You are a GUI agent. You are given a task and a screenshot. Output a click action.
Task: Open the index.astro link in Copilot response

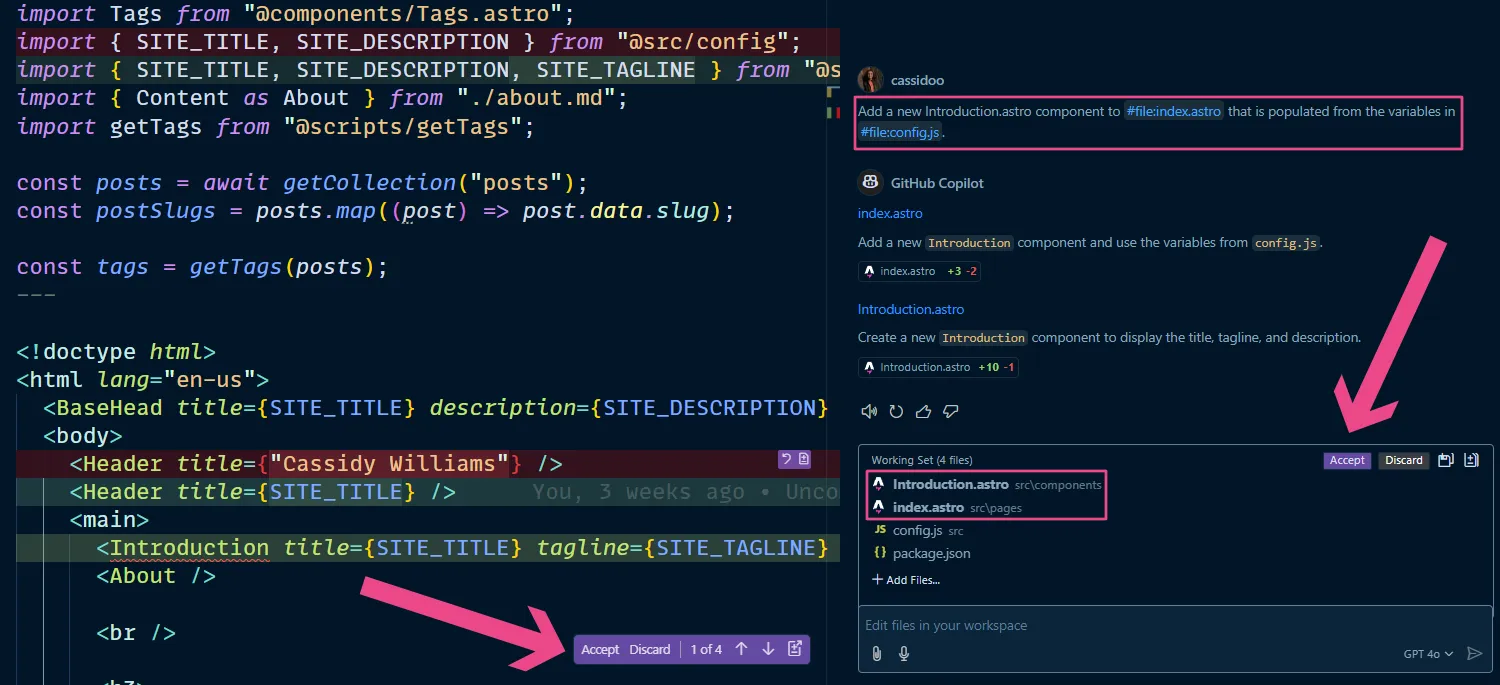(890, 213)
